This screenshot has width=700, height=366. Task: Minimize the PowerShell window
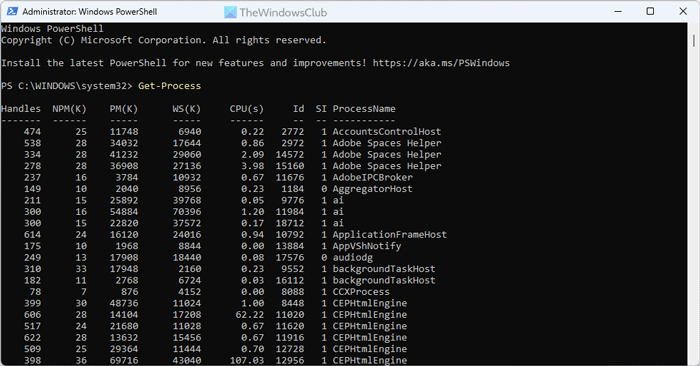coord(618,11)
